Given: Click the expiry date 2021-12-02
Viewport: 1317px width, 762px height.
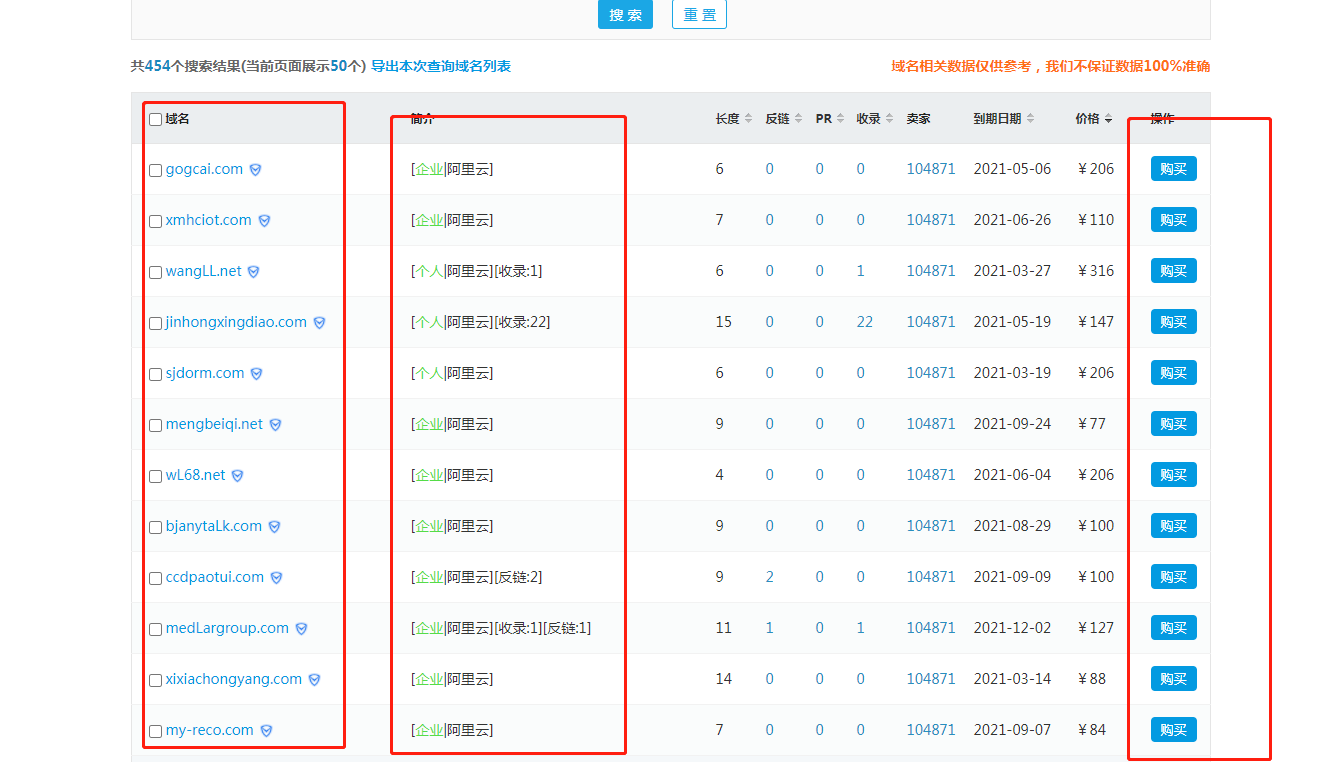Looking at the screenshot, I should [x=1012, y=628].
